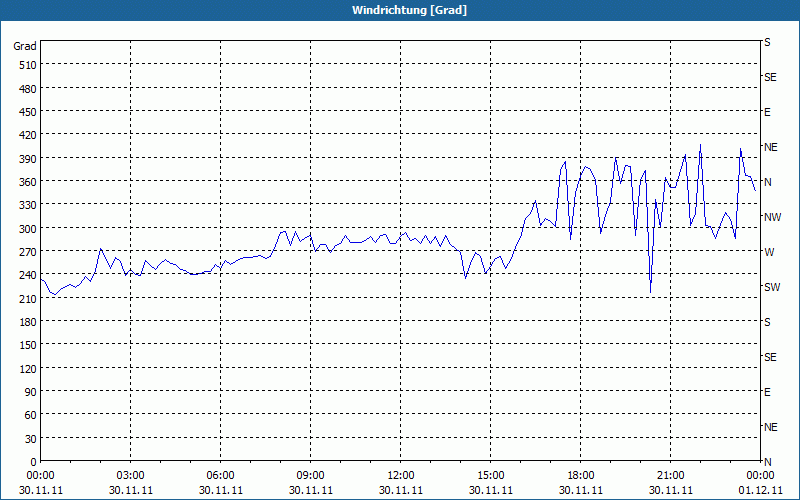
Task: Select the 180 degree axis label
Action: click(29, 322)
